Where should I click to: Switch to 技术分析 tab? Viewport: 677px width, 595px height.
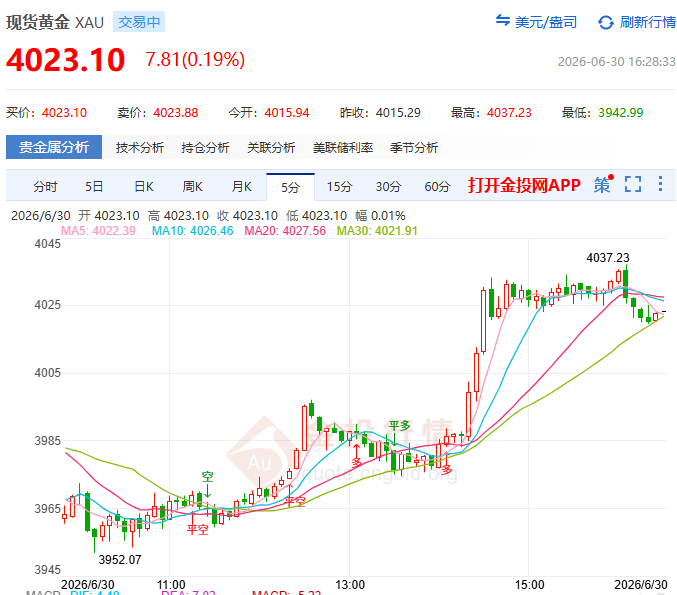(x=139, y=148)
